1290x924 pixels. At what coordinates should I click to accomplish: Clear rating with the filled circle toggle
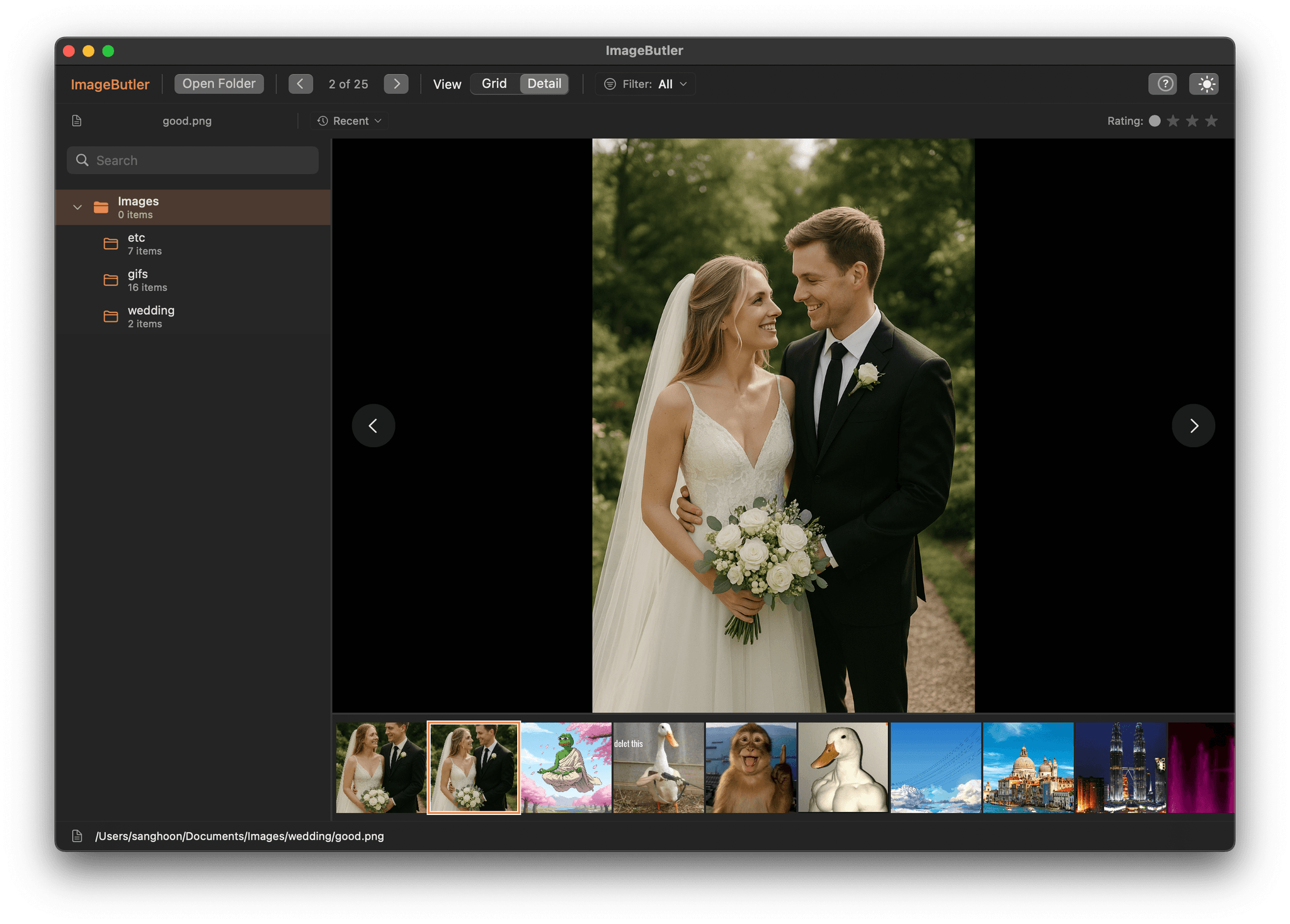1155,120
